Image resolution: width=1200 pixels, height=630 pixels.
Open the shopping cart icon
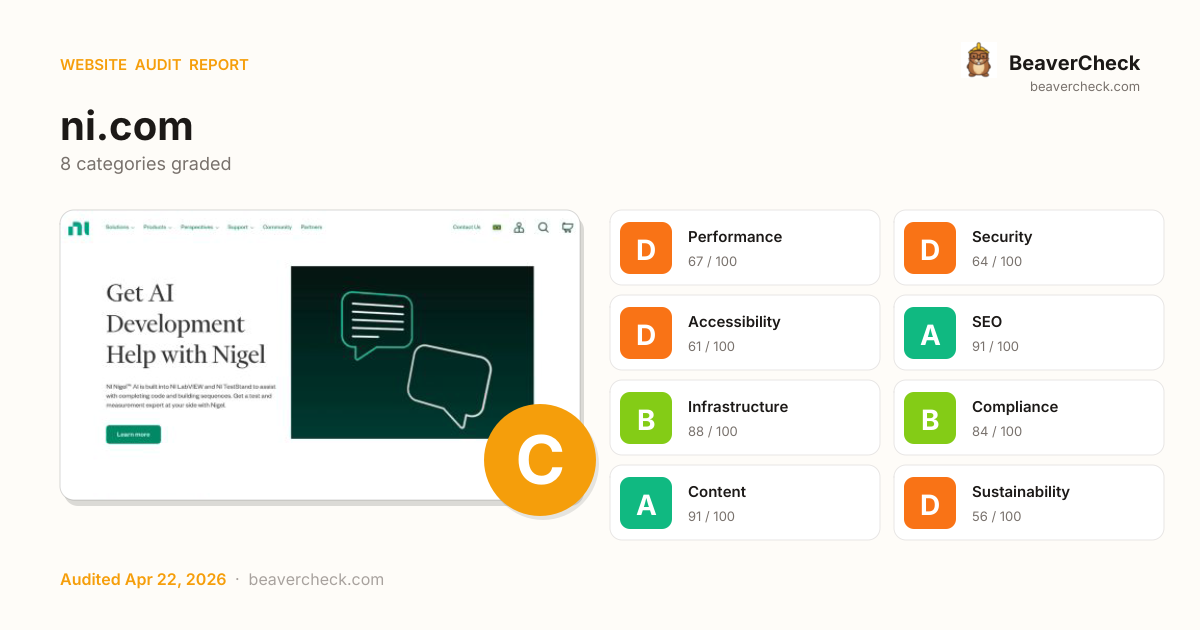tap(567, 227)
